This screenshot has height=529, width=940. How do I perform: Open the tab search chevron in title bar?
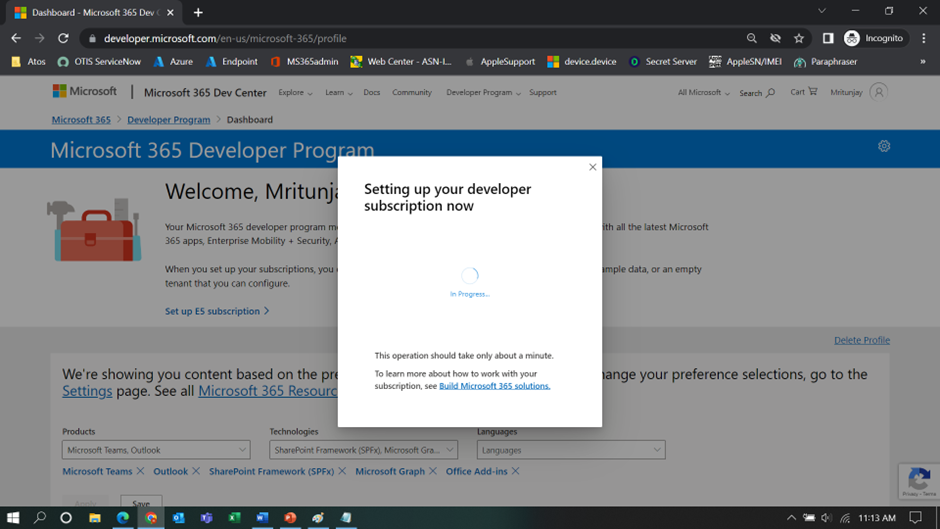click(x=822, y=11)
